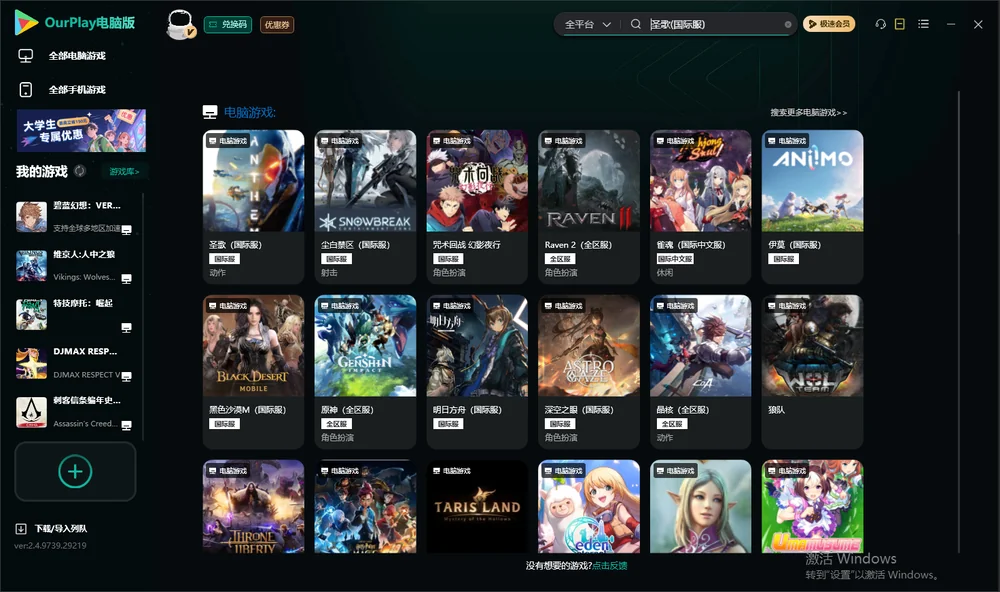Click the search magnifier icon
The image size is (1000, 592).
click(x=635, y=24)
